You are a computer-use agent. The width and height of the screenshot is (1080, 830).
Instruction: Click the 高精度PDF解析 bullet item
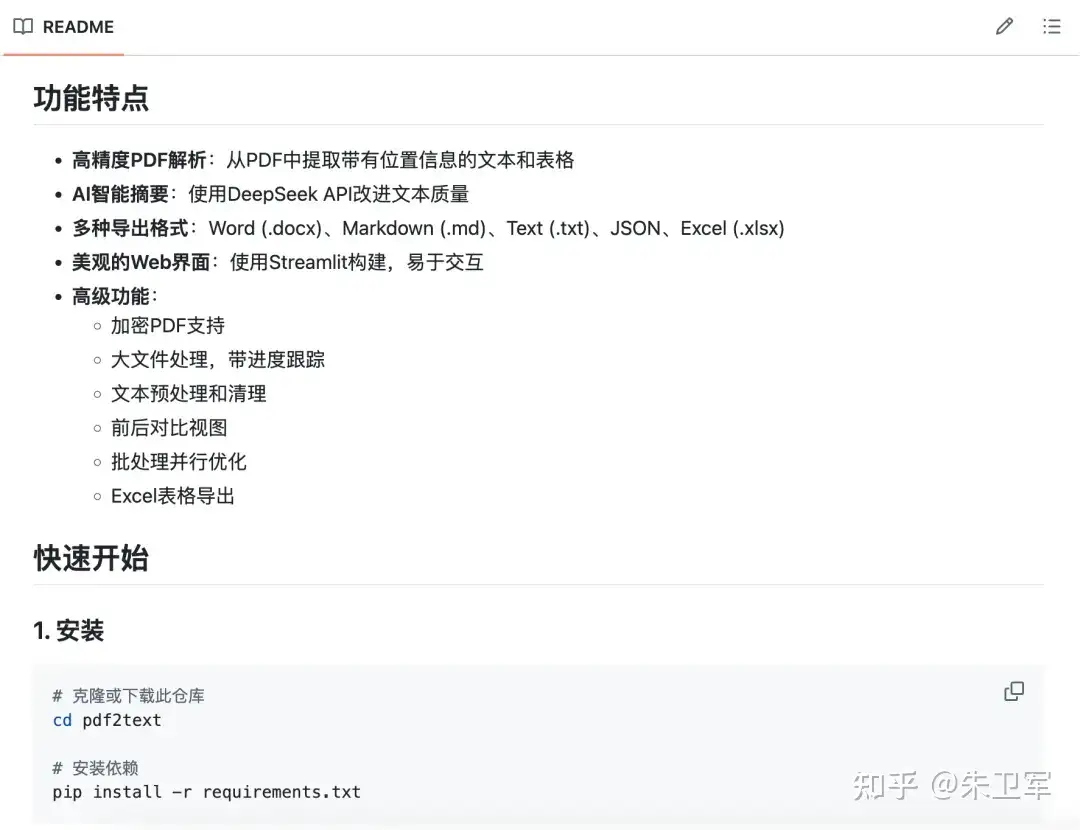[323, 160]
